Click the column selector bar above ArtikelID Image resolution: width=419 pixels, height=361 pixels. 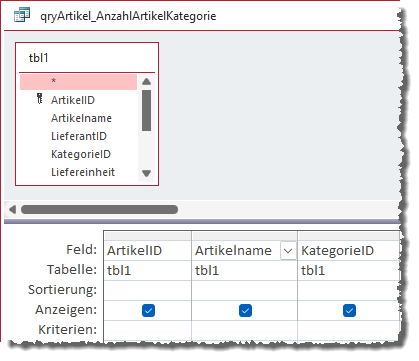point(147,236)
